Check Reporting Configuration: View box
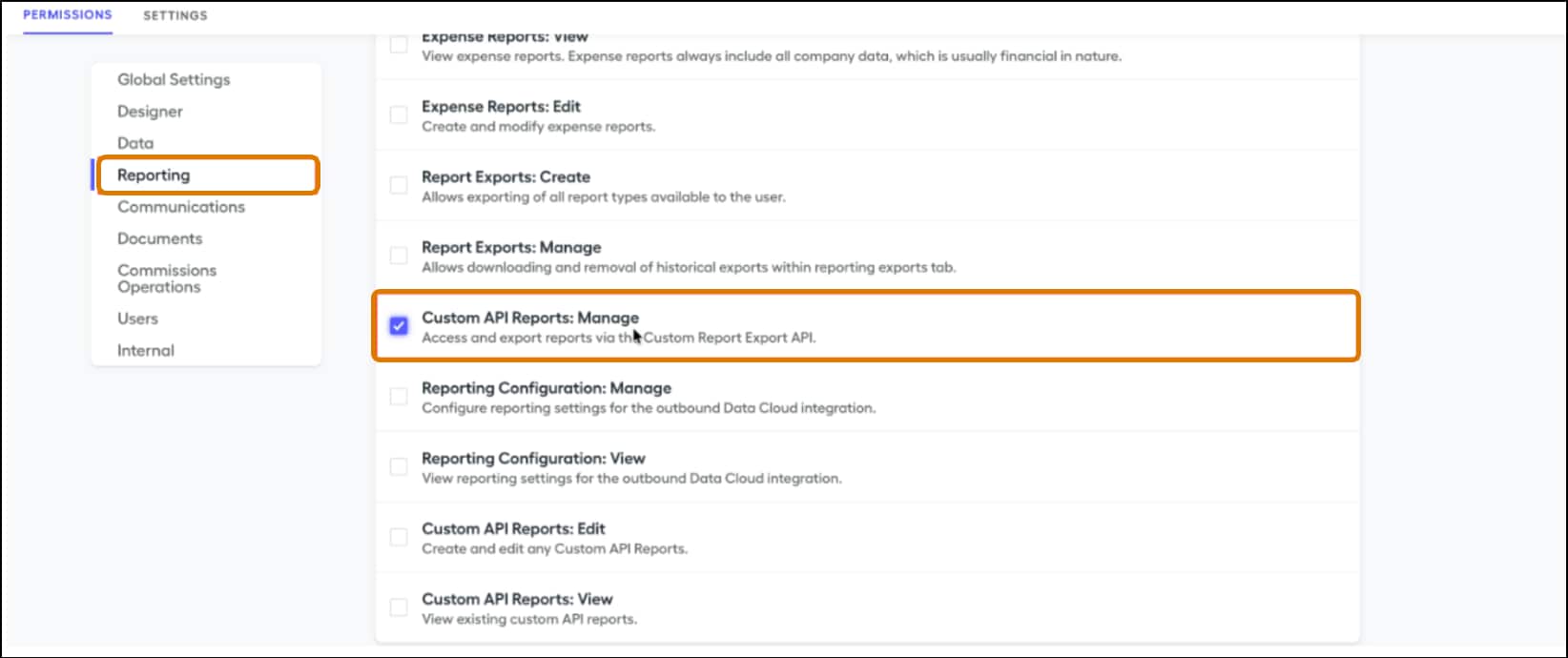 click(x=399, y=467)
